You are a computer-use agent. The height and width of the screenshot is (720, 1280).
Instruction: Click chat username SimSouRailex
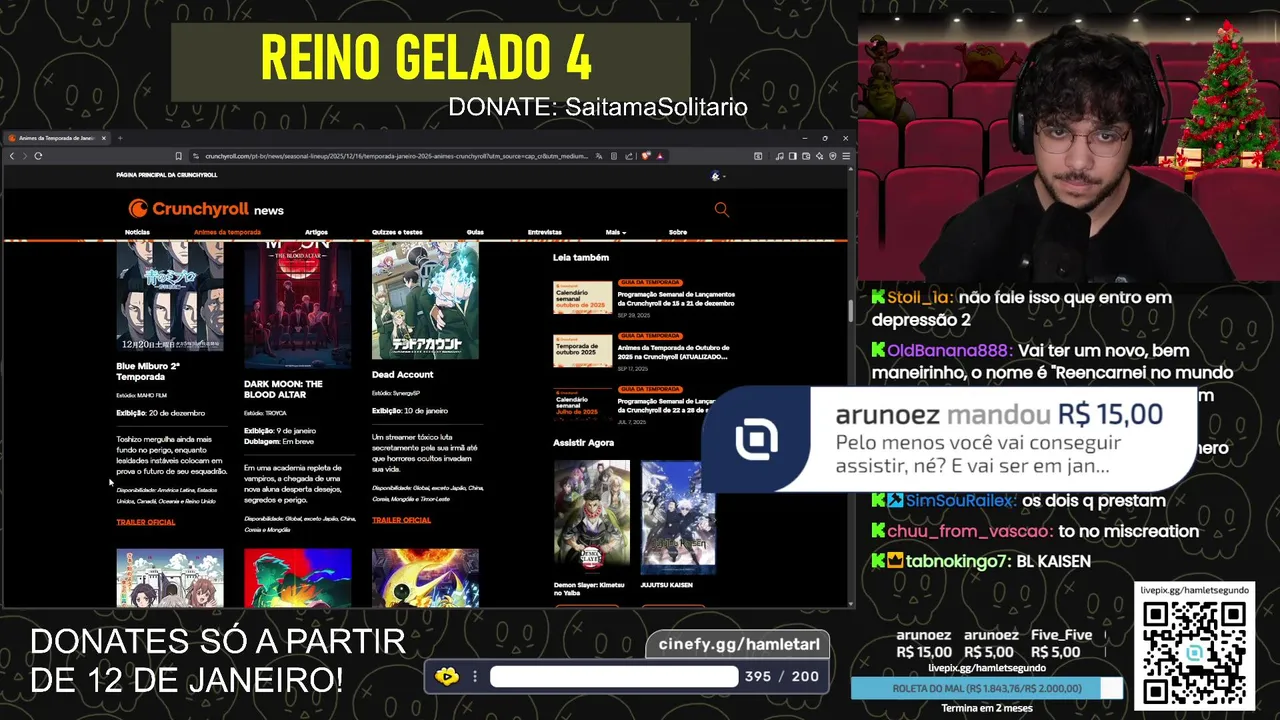click(x=960, y=501)
